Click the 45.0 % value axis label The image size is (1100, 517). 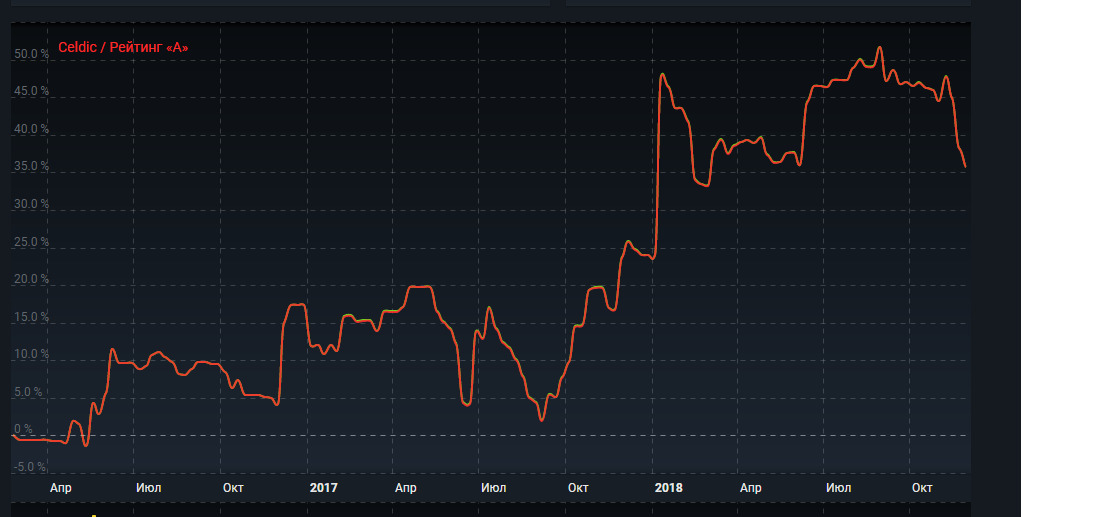tap(30, 91)
